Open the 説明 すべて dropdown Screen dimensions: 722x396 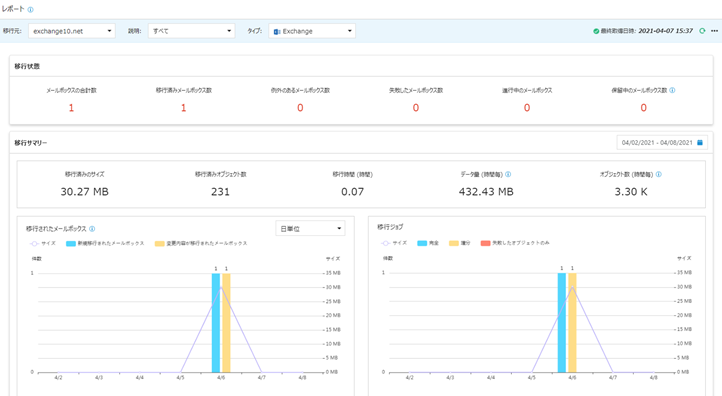[x=192, y=31]
